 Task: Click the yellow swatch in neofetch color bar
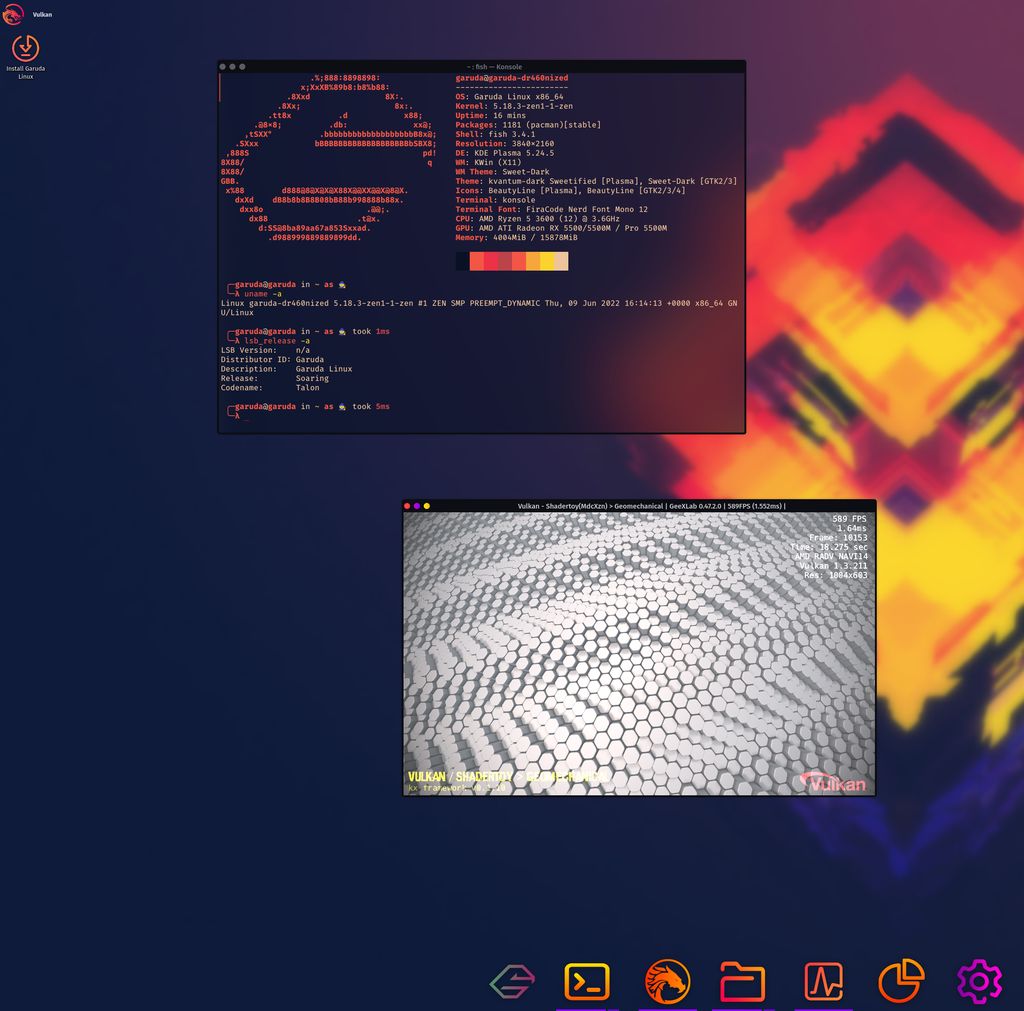[x=547, y=261]
